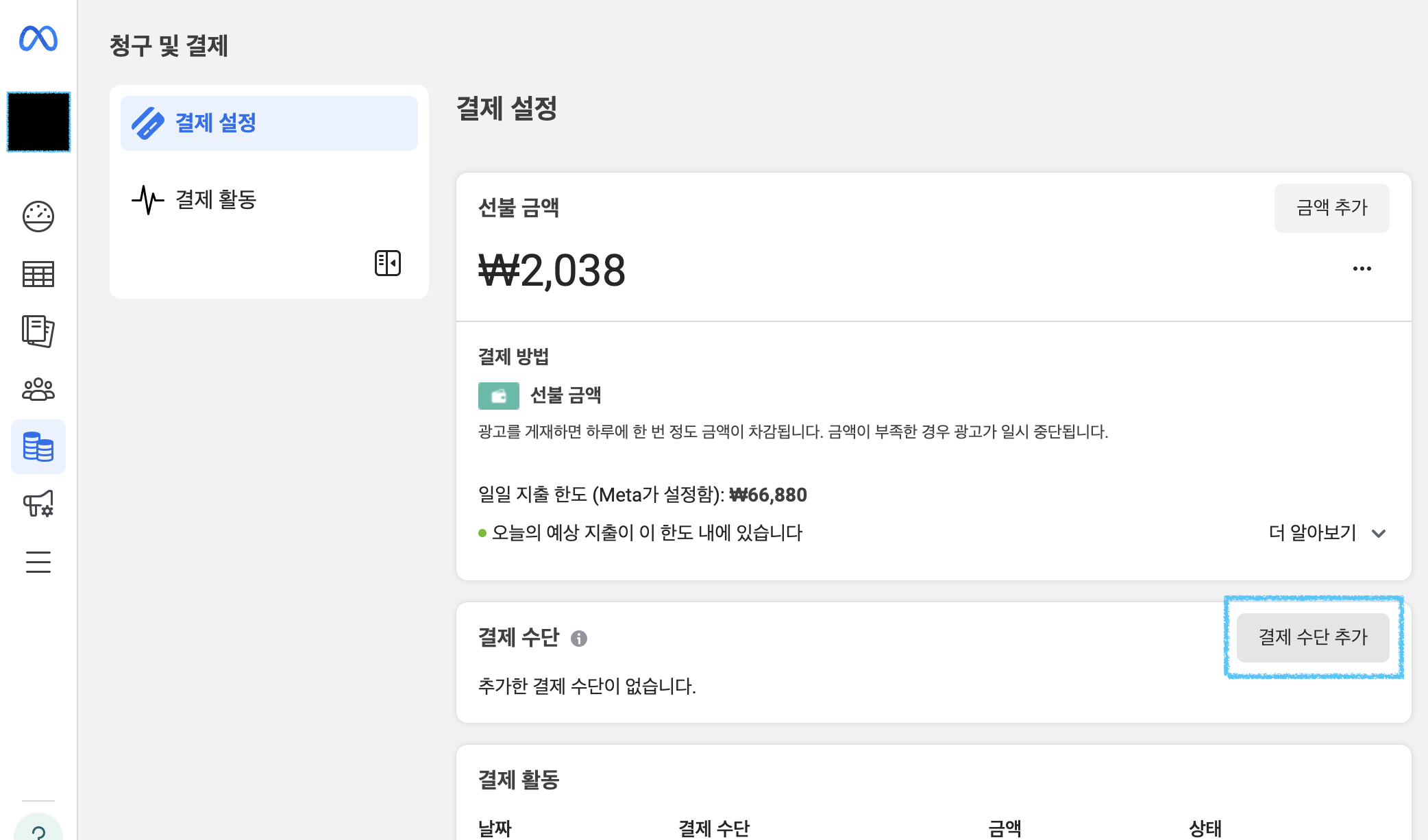
Task: Click the 날짜 column header
Action: point(495,828)
